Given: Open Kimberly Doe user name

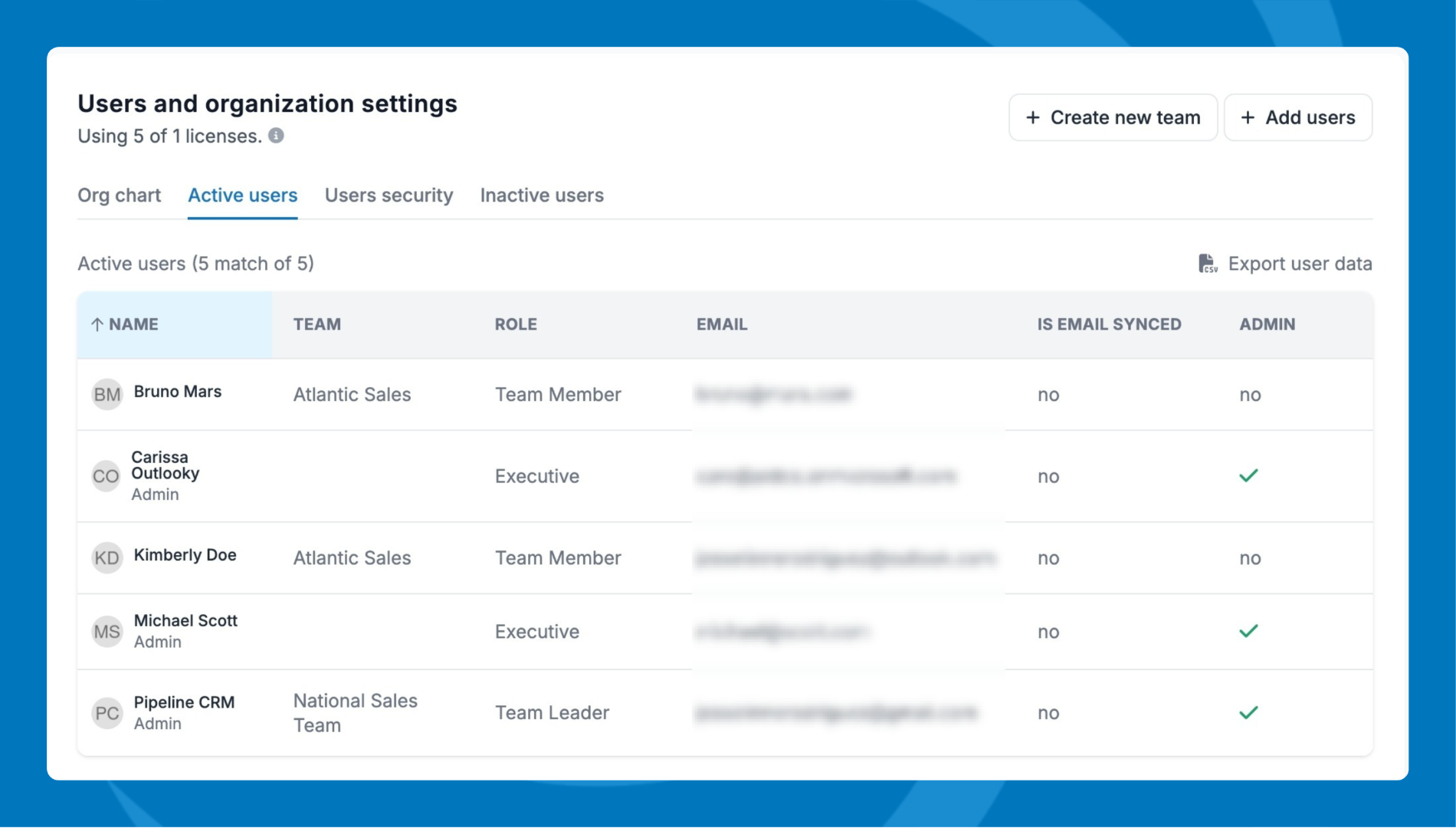Looking at the screenshot, I should coord(185,555).
